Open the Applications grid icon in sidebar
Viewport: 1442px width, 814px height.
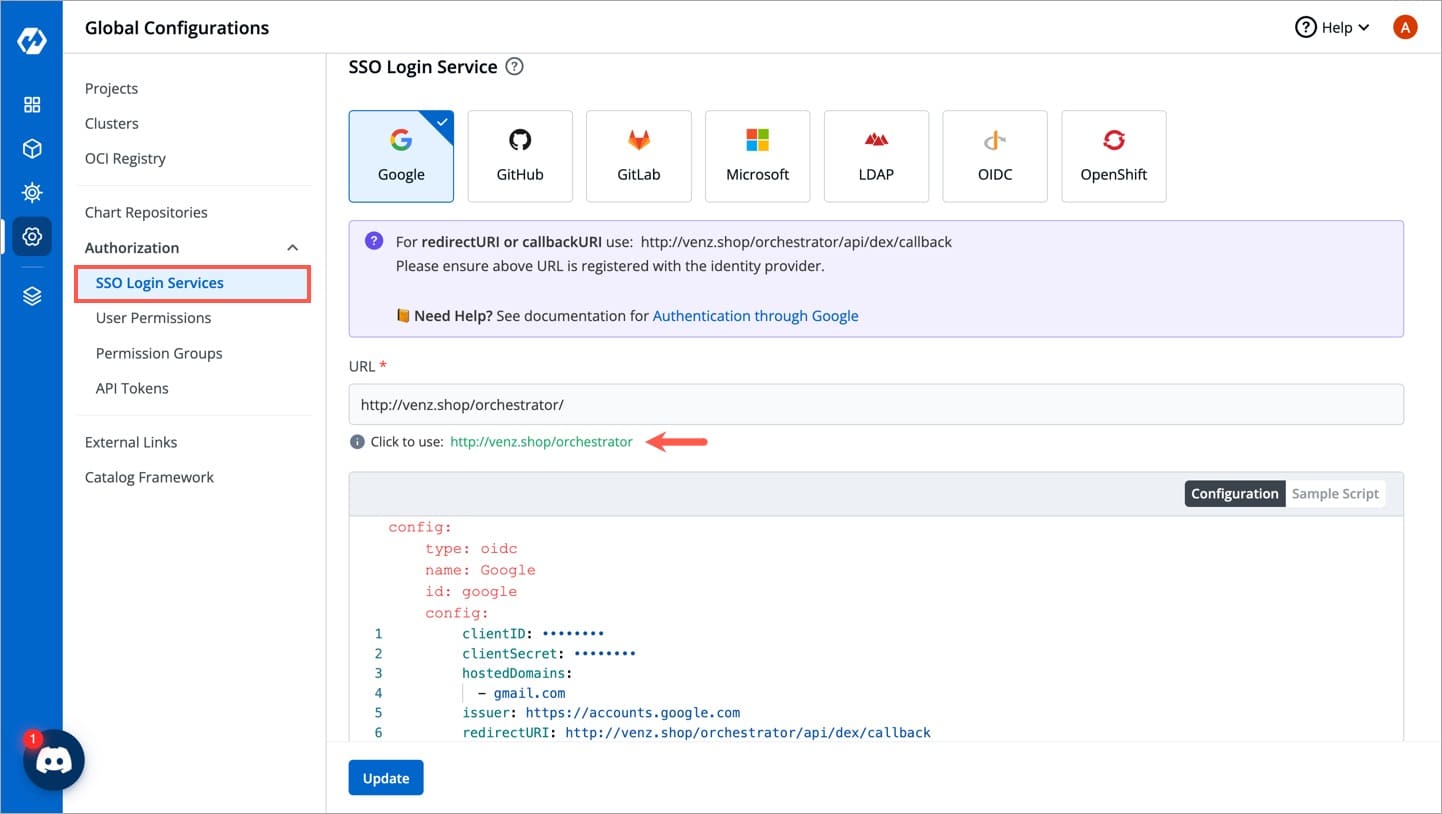[32, 105]
